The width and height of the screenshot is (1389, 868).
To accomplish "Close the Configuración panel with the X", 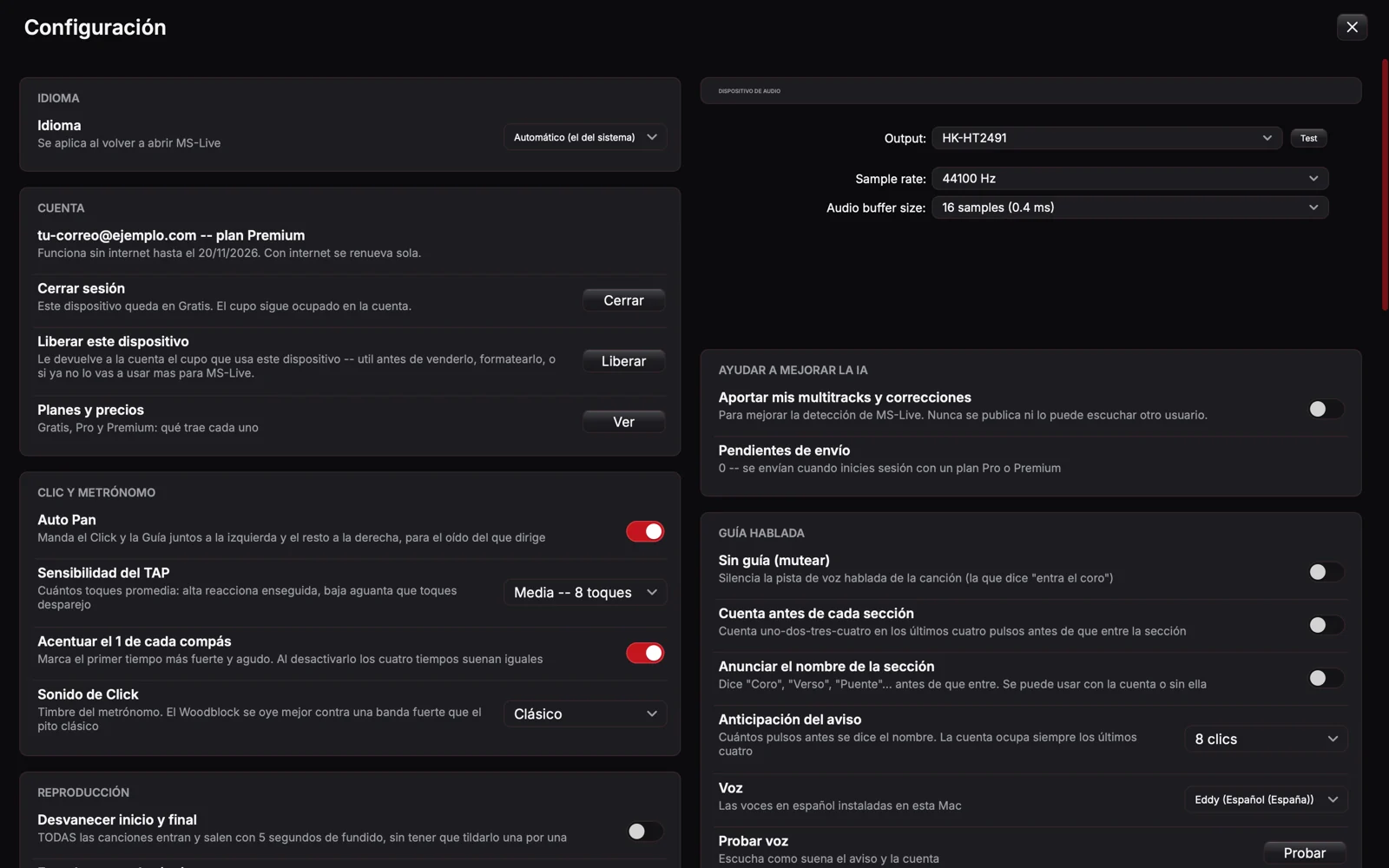I will pos(1352,27).
